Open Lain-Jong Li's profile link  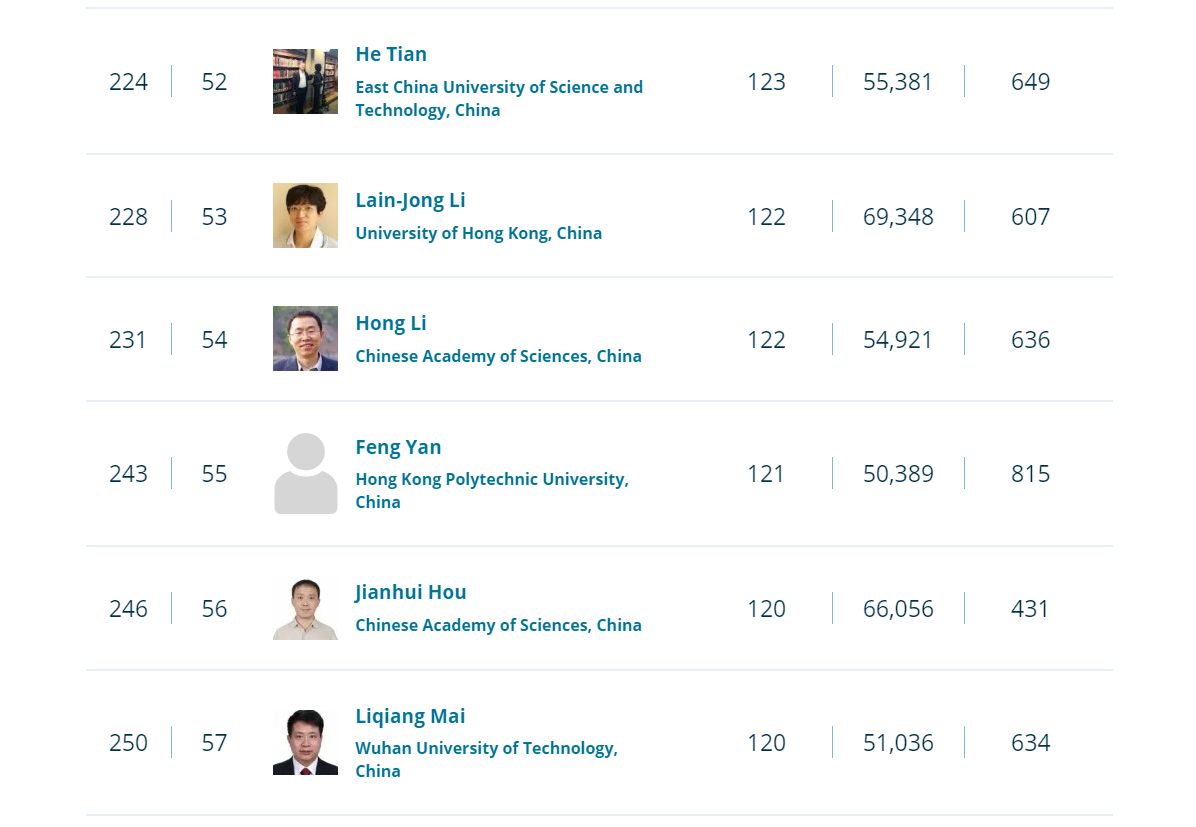pos(410,200)
